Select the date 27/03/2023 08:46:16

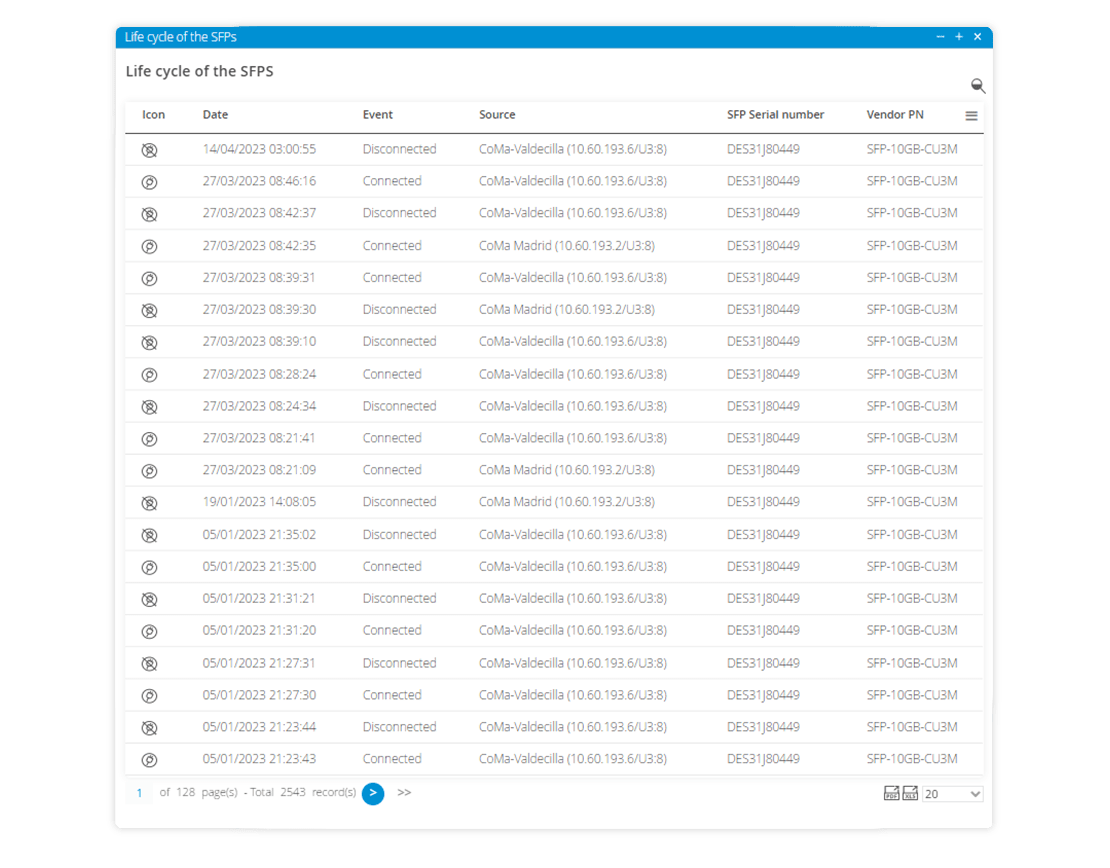pos(259,181)
